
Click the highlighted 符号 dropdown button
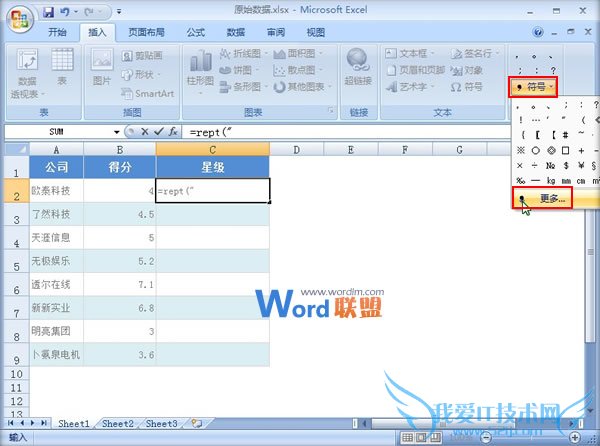(x=533, y=87)
